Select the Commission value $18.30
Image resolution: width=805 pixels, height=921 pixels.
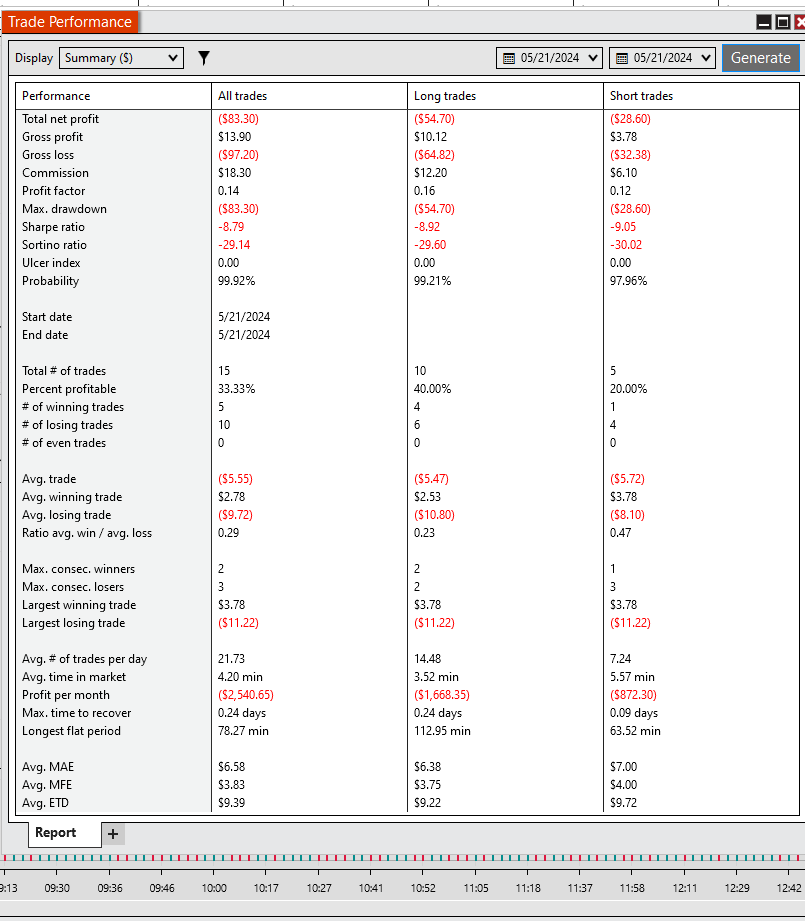(234, 173)
